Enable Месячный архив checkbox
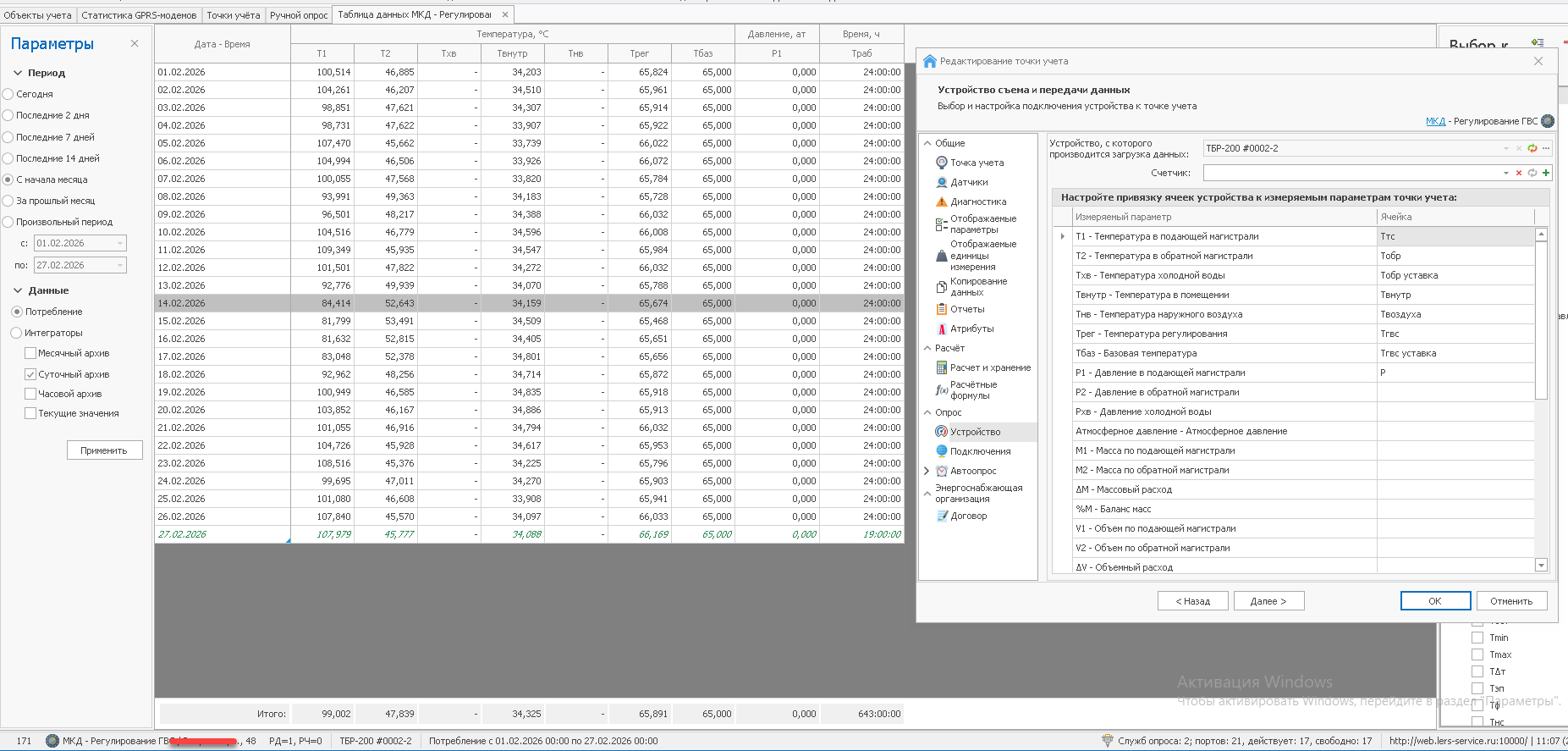1568x751 pixels. pos(30,353)
